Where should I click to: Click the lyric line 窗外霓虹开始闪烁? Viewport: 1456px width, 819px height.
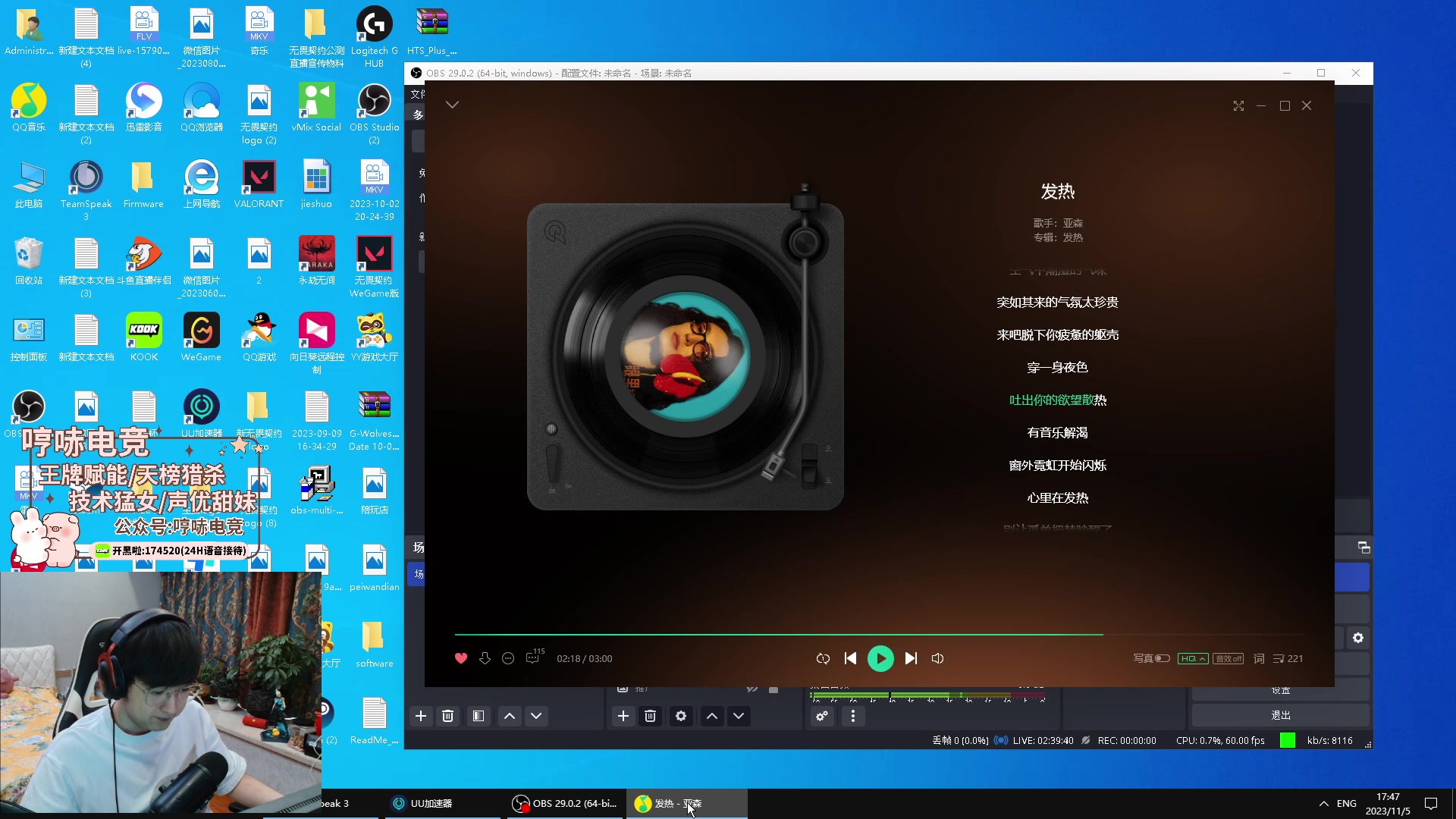coord(1057,465)
